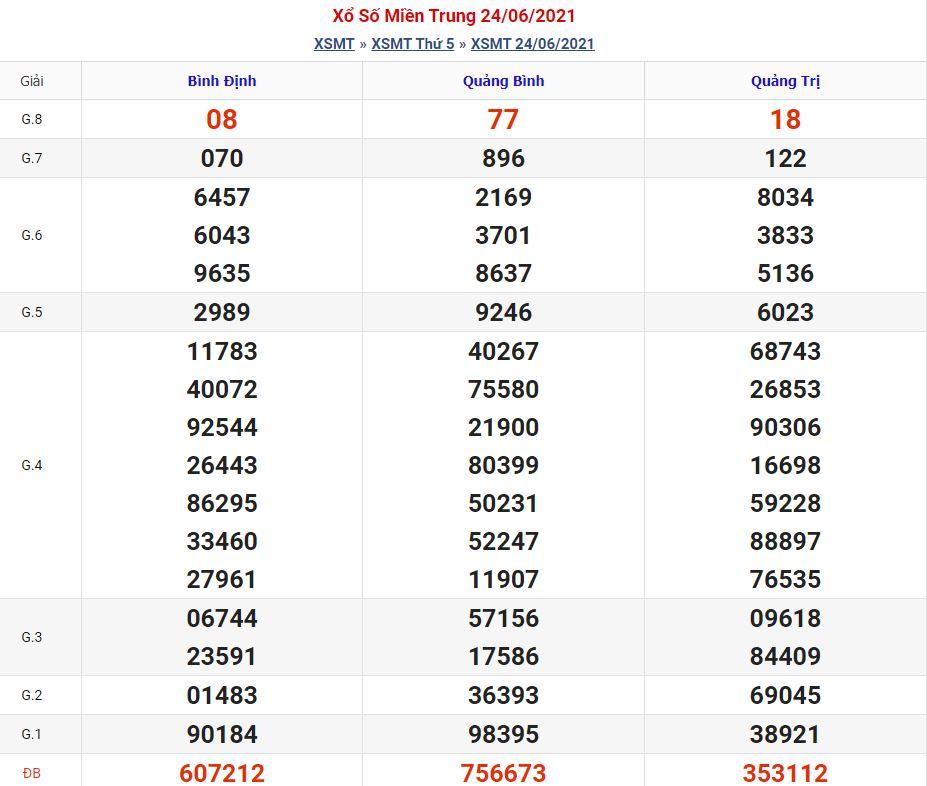Click the G.1 number 98395

pos(503,734)
